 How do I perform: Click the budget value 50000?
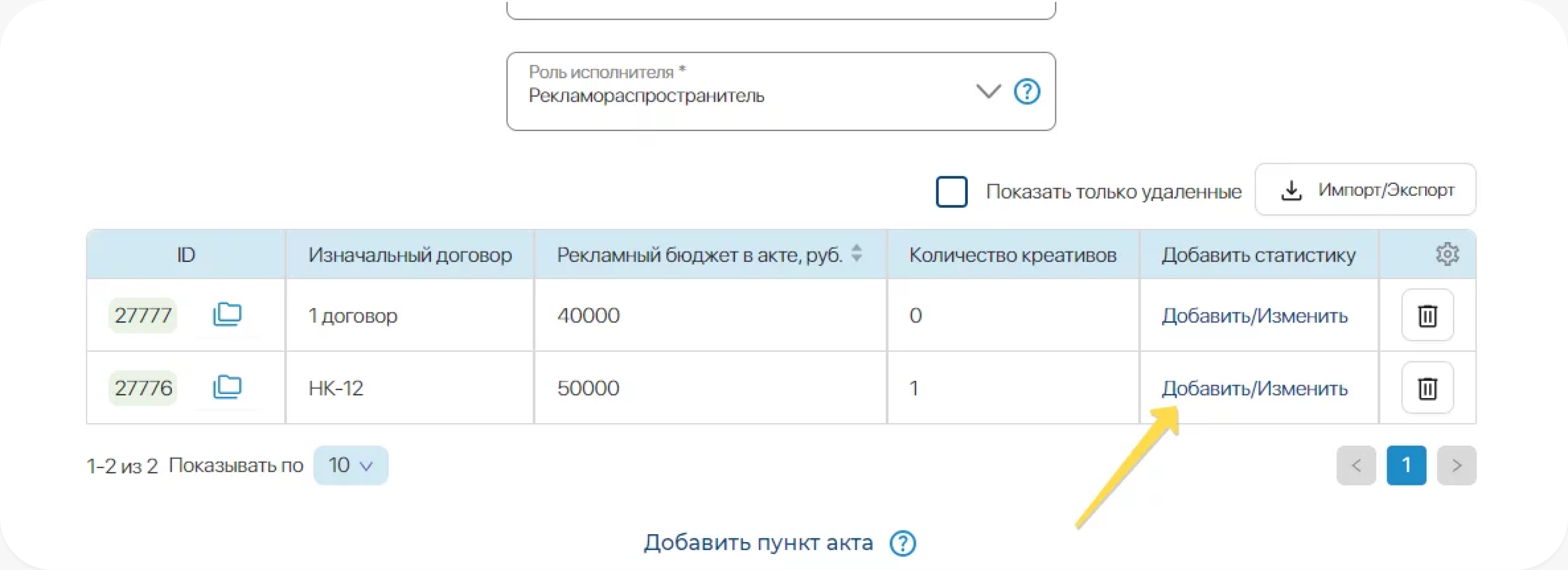tap(589, 387)
